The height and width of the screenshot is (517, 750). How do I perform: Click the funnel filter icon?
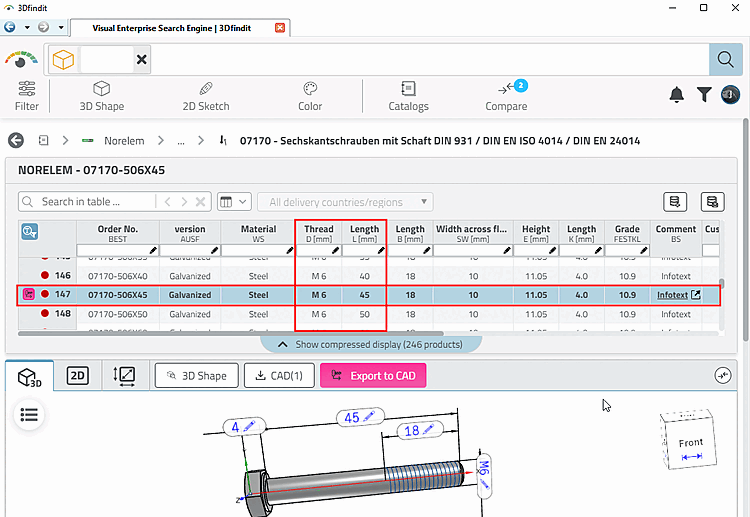704,95
